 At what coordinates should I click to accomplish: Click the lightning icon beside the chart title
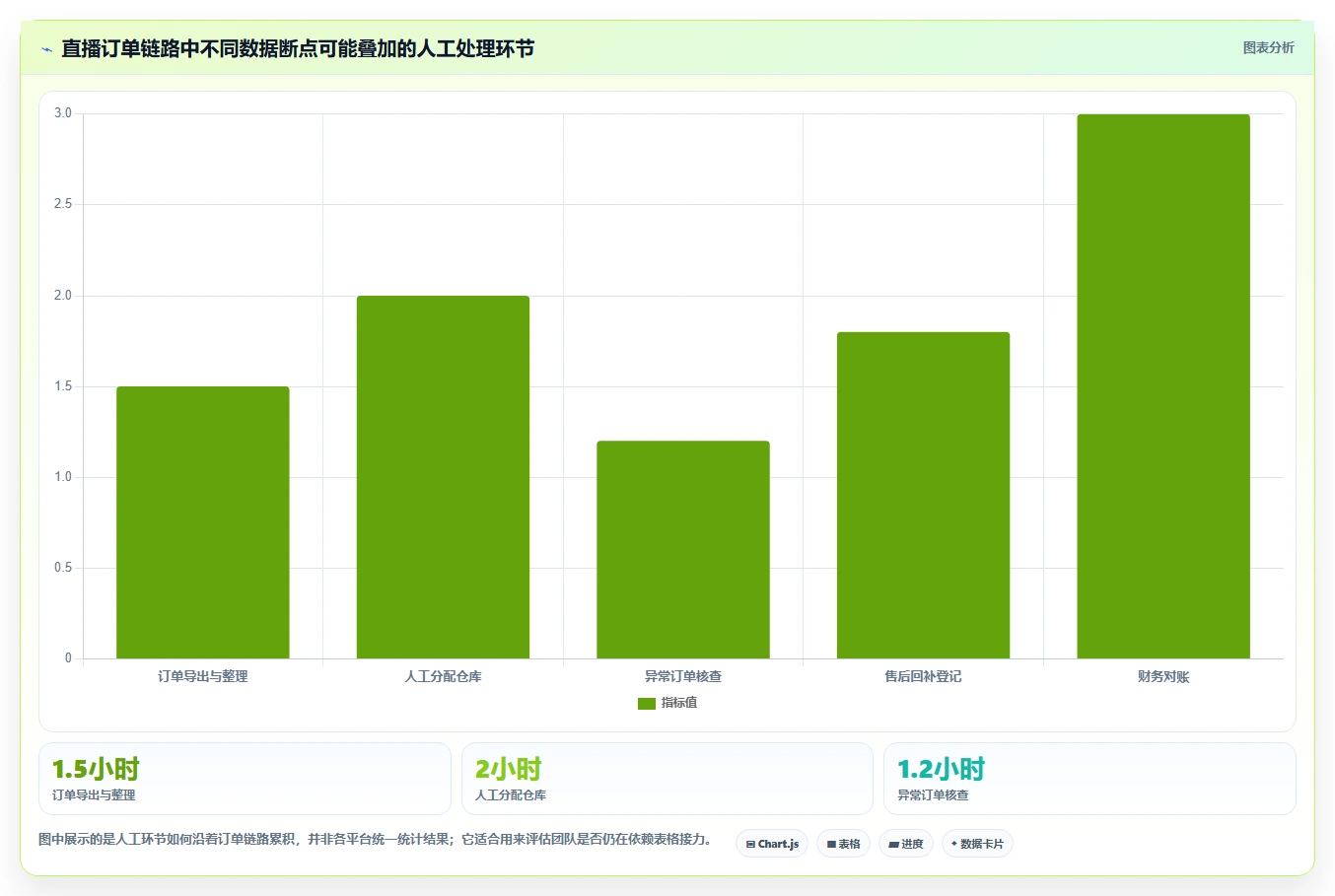(x=46, y=49)
